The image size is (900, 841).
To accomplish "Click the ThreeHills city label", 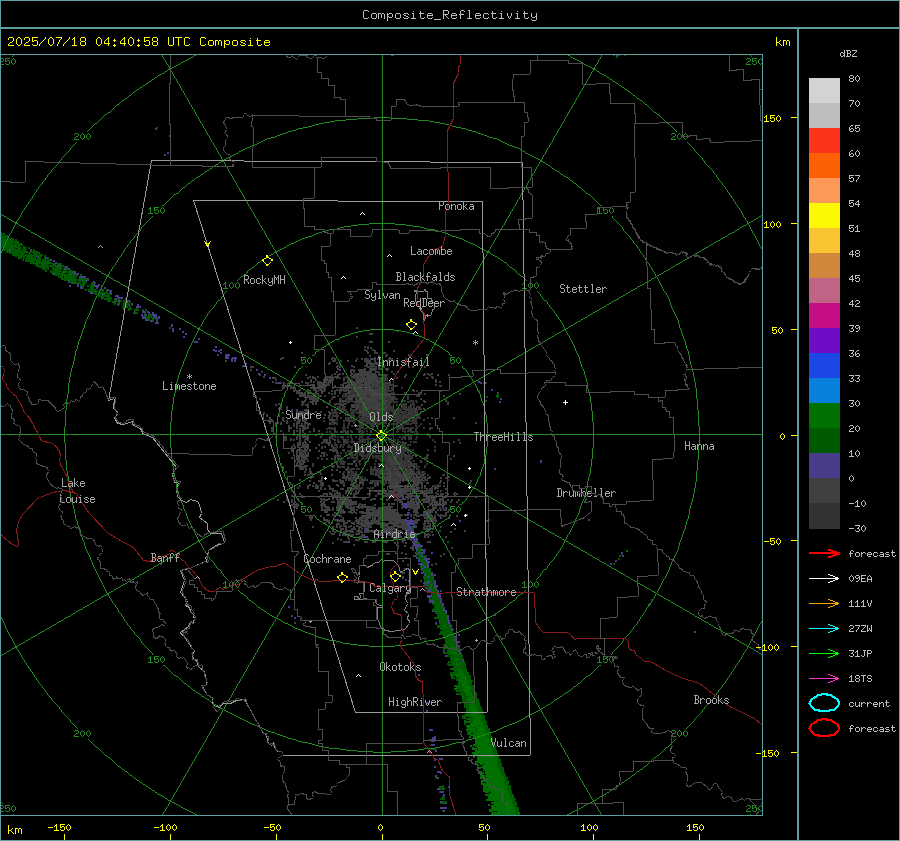I will 503,437.
